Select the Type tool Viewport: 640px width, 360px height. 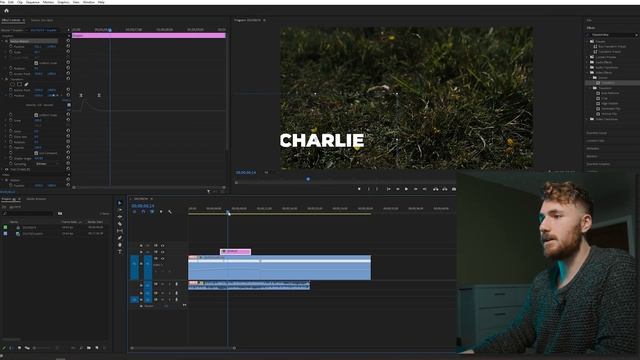pos(120,252)
